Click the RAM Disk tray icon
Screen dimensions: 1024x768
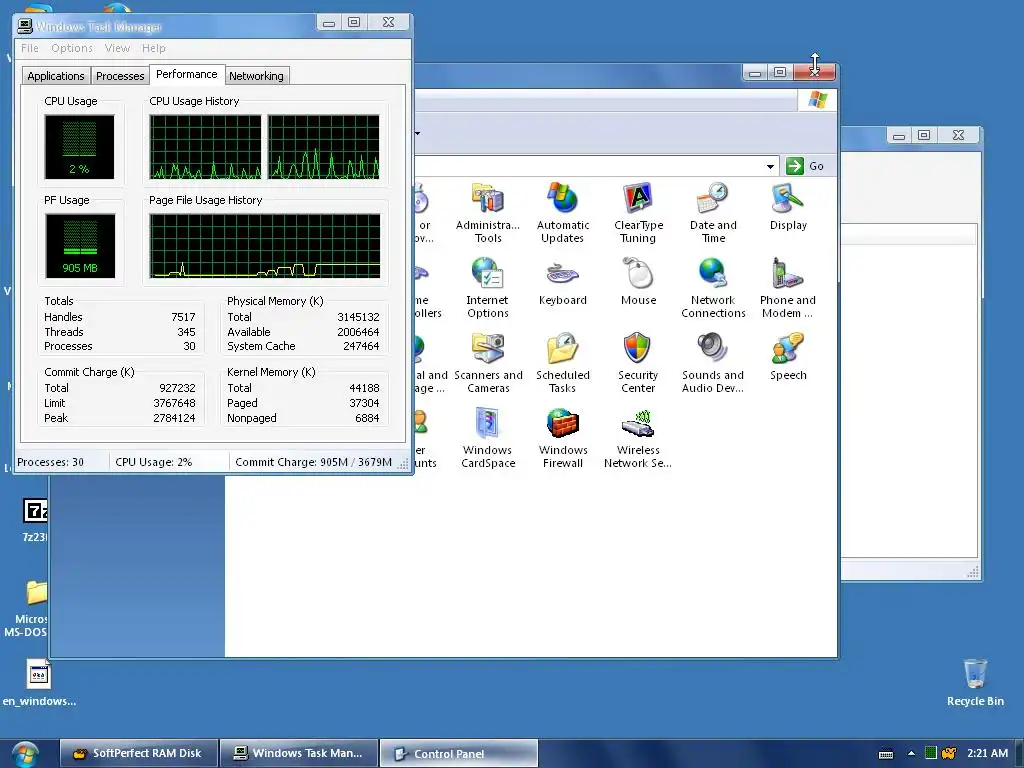(x=949, y=753)
